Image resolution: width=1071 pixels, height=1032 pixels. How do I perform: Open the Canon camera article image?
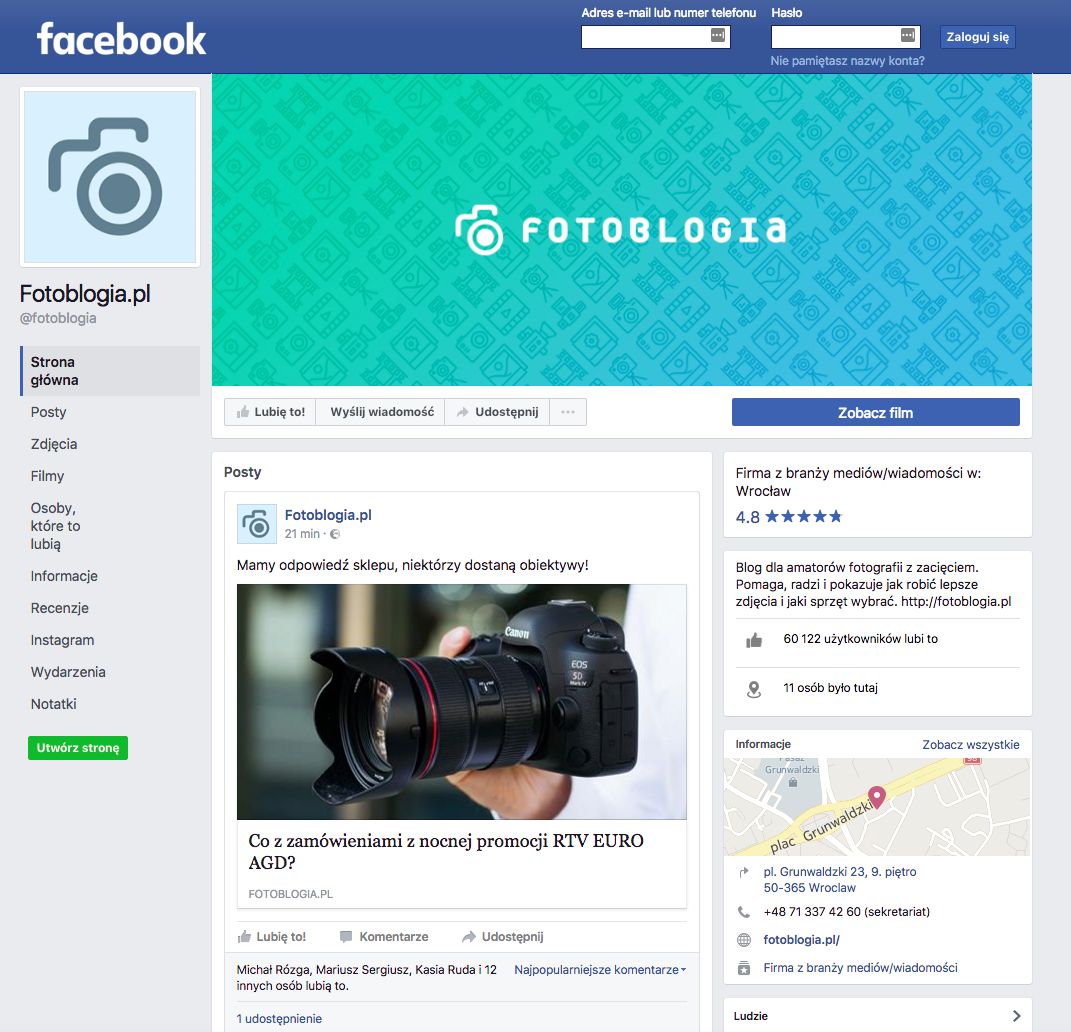pyautogui.click(x=462, y=701)
